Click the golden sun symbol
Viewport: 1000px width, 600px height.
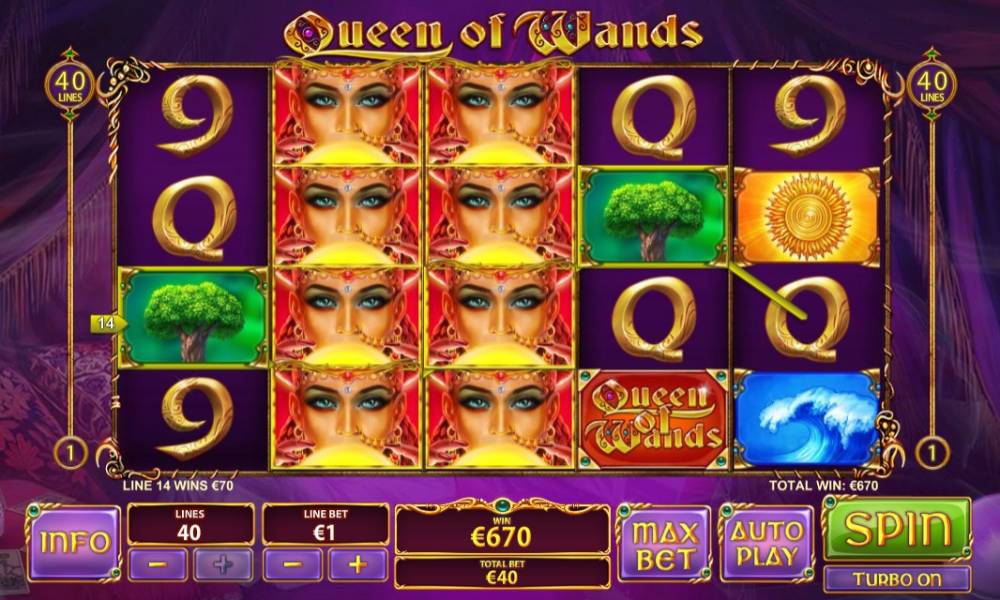click(x=807, y=217)
